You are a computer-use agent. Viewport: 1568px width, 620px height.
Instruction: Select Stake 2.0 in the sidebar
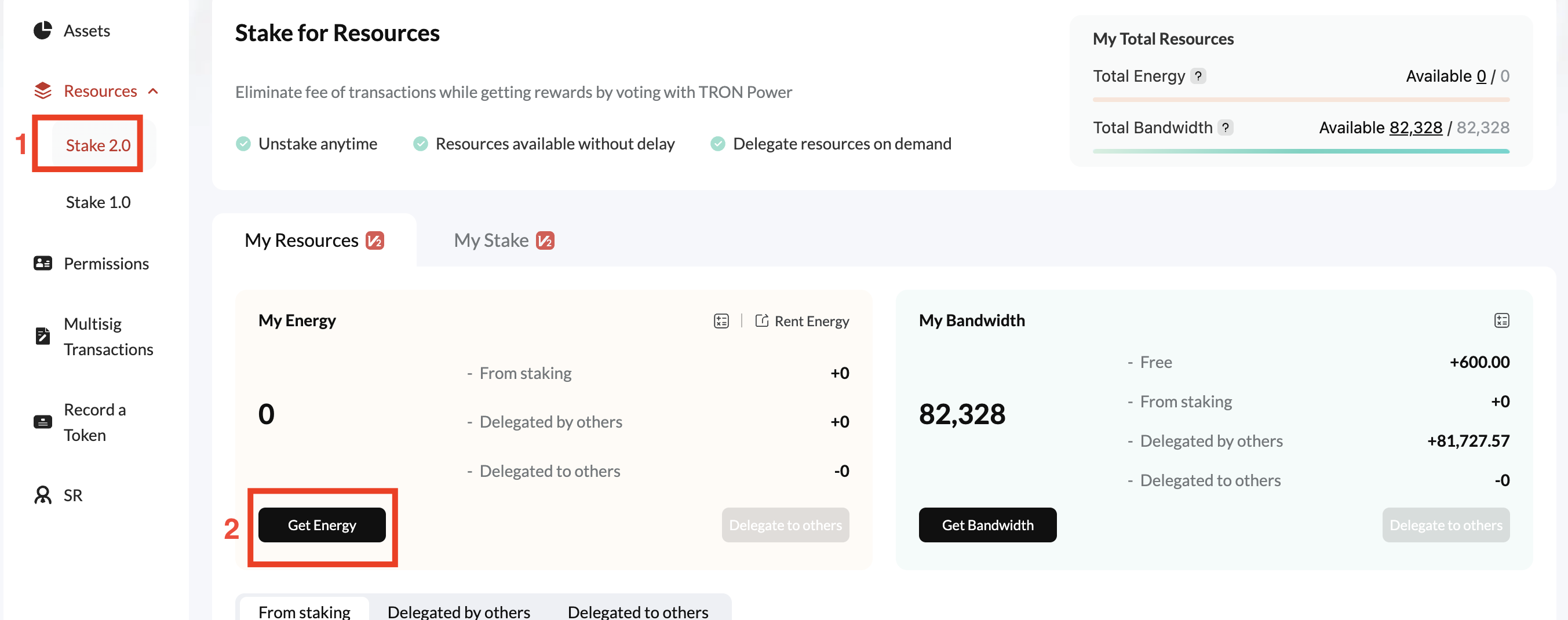pyautogui.click(x=98, y=145)
